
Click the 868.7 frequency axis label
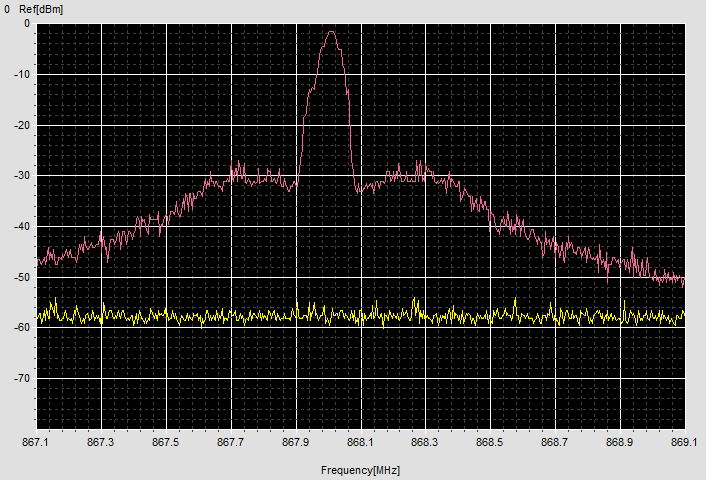pyautogui.click(x=554, y=443)
